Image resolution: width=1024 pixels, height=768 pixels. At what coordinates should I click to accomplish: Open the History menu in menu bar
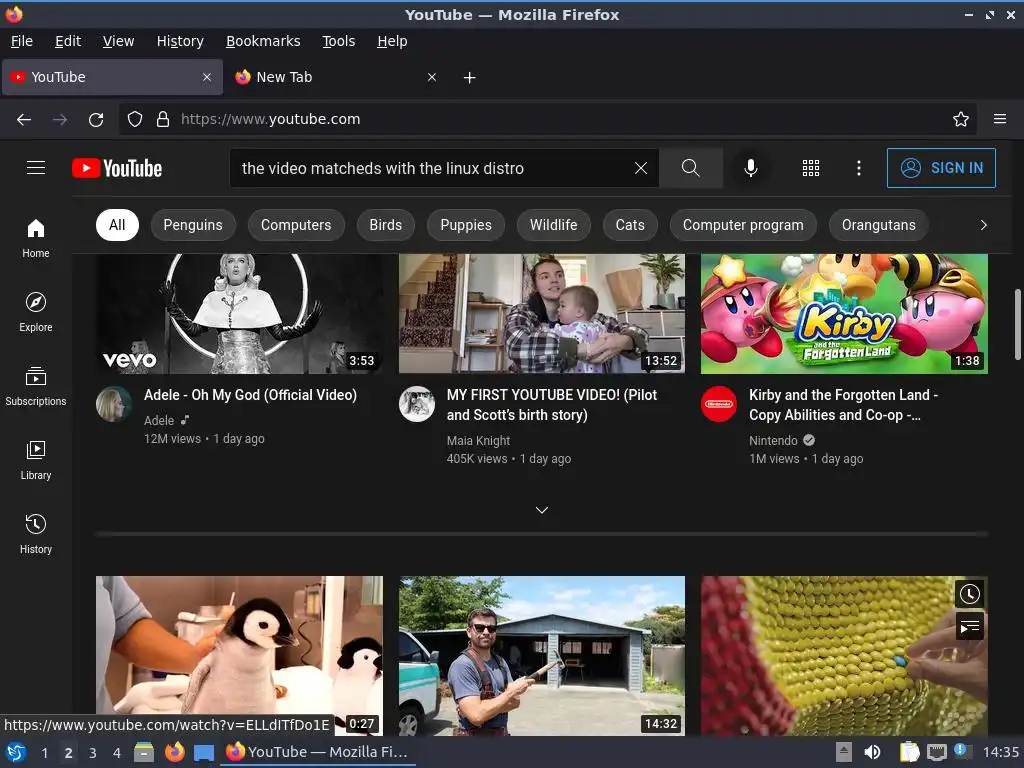[180, 41]
